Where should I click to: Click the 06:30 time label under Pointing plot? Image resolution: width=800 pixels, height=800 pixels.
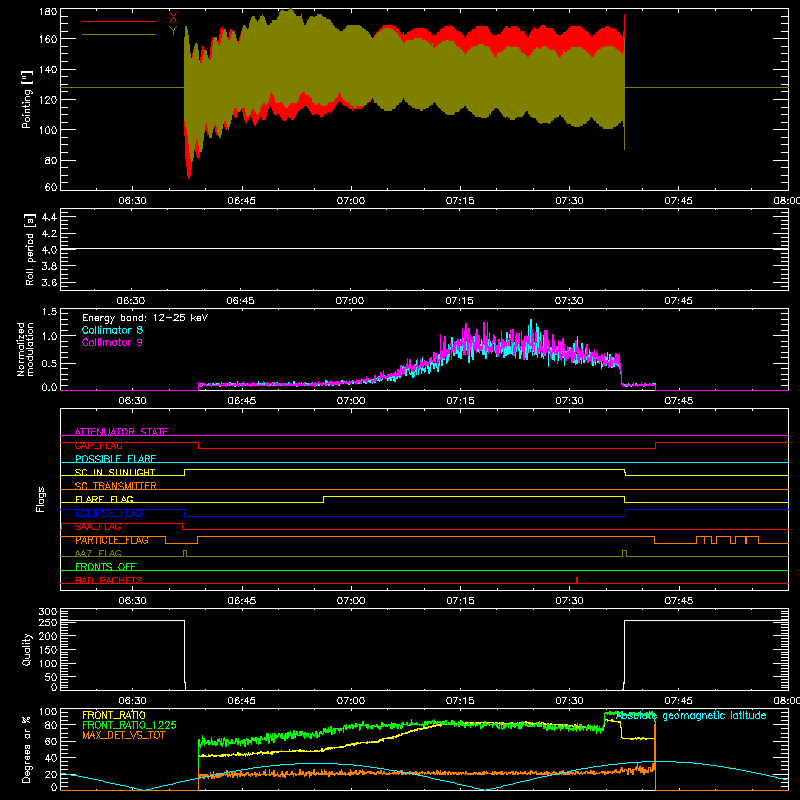coord(132,201)
